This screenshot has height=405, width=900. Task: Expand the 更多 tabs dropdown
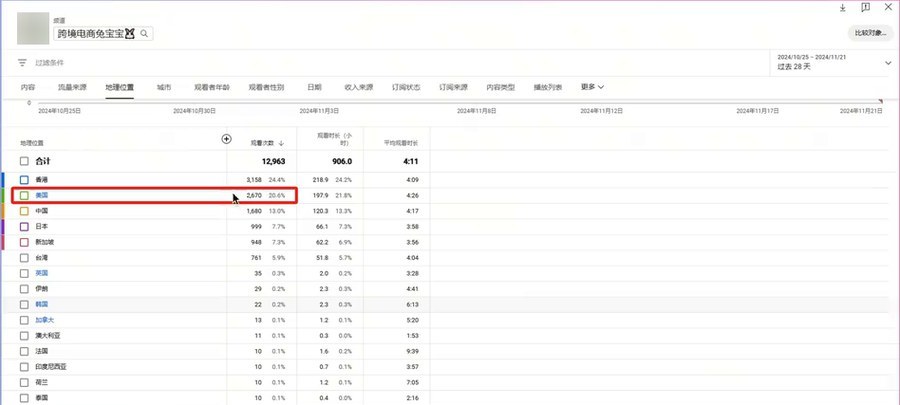(592, 87)
